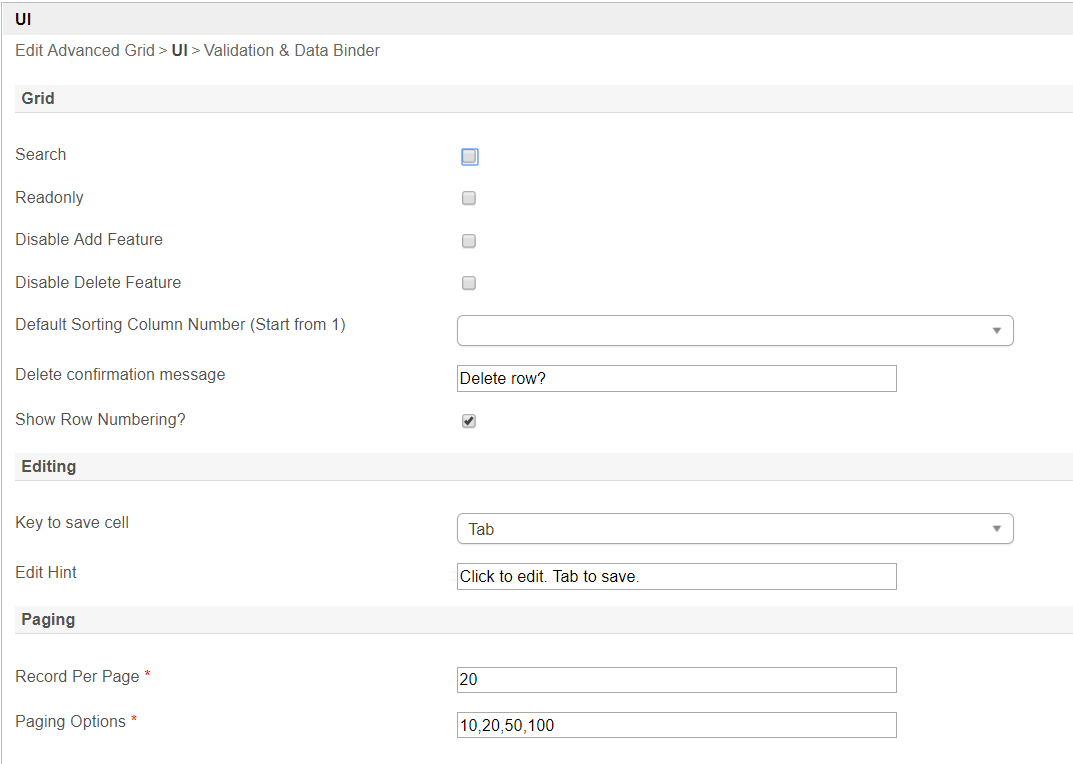Select the bold UI breadcrumb step
This screenshot has width=1073, height=764.
[179, 50]
